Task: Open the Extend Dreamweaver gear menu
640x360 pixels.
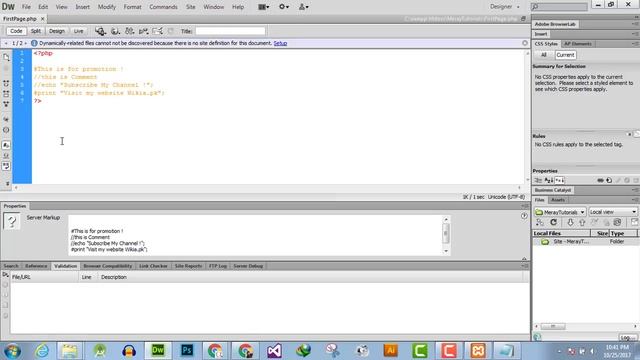Action: [x=284, y=7]
